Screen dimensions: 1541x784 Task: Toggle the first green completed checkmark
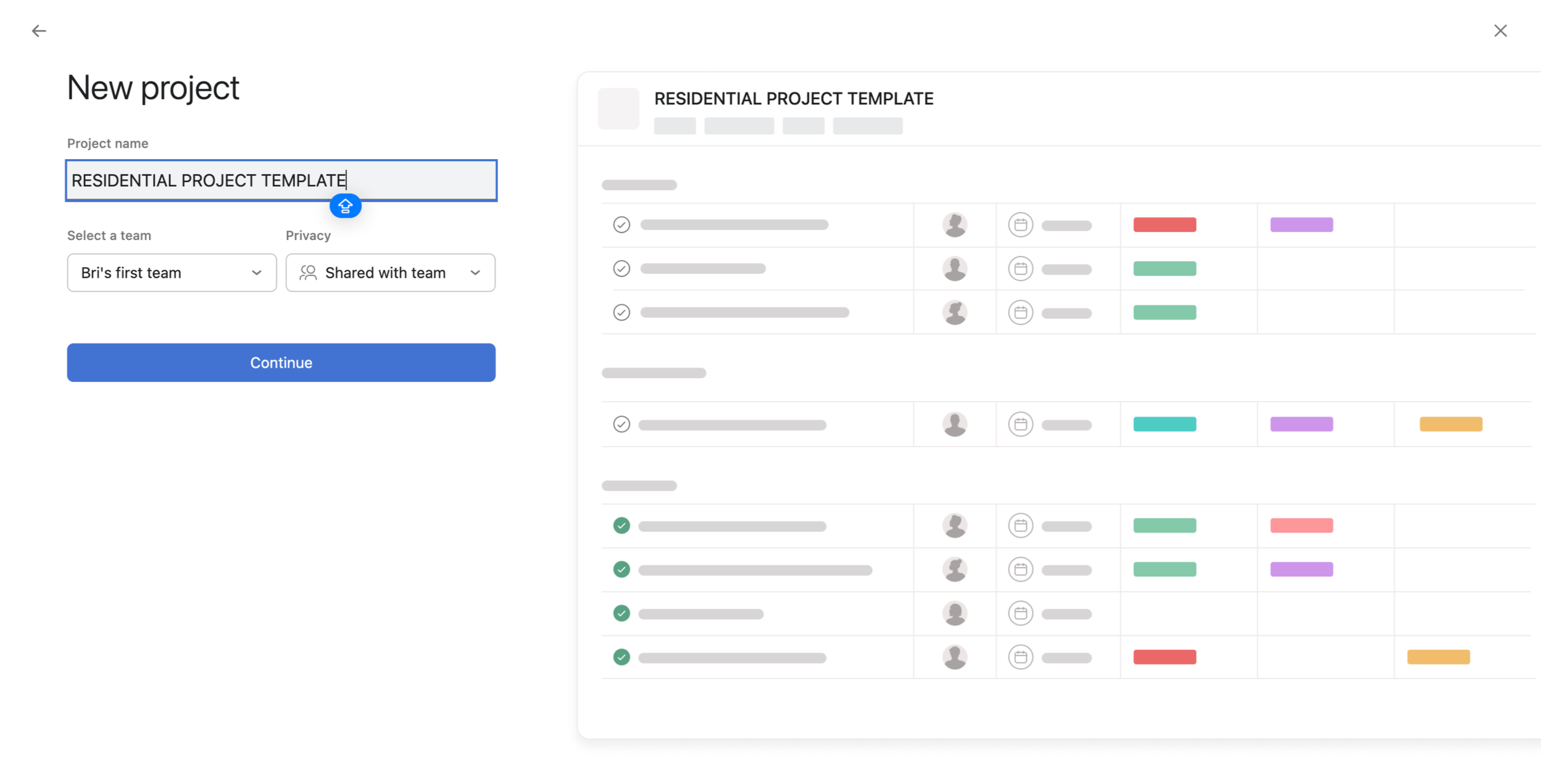[621, 526]
